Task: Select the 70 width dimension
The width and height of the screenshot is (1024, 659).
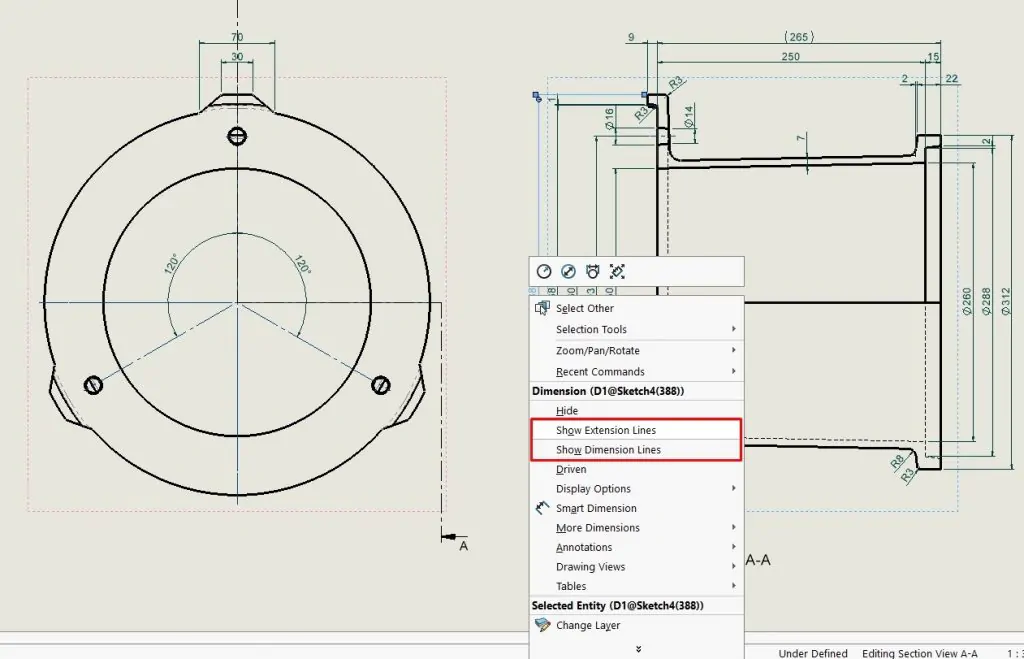Action: tap(237, 37)
